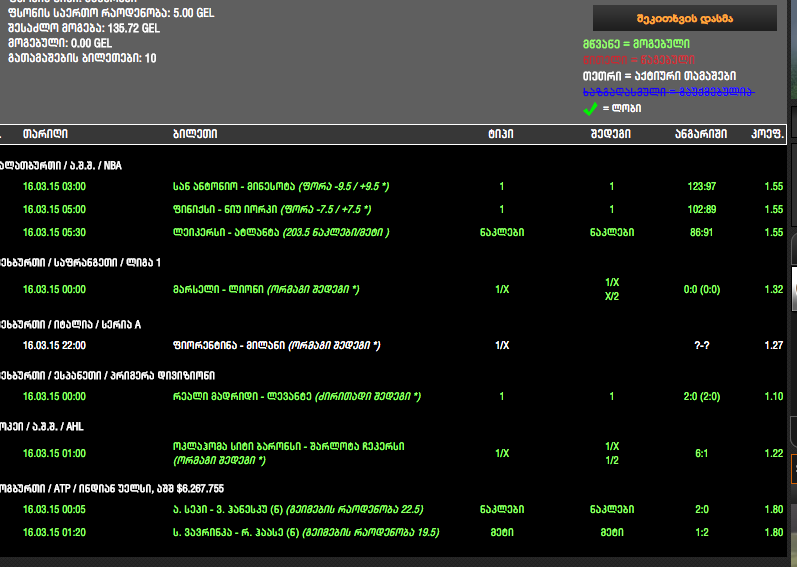This screenshot has height=567, width=797.
Task: Click the ჰოკეი / ა.შ.შ. / AHL group heading
Action: [42, 426]
